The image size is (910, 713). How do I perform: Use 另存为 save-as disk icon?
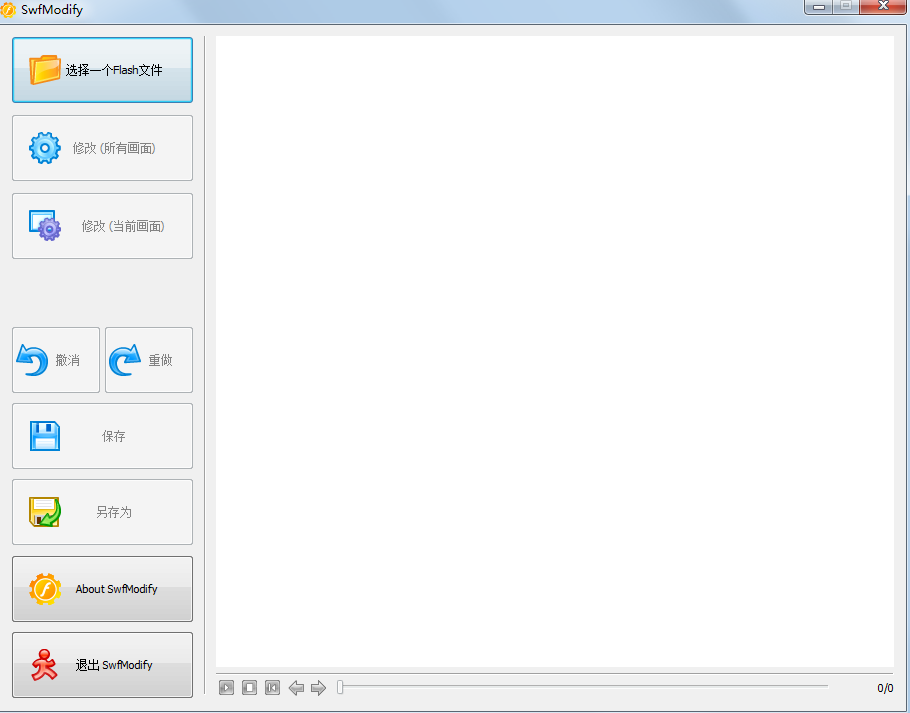(x=44, y=511)
